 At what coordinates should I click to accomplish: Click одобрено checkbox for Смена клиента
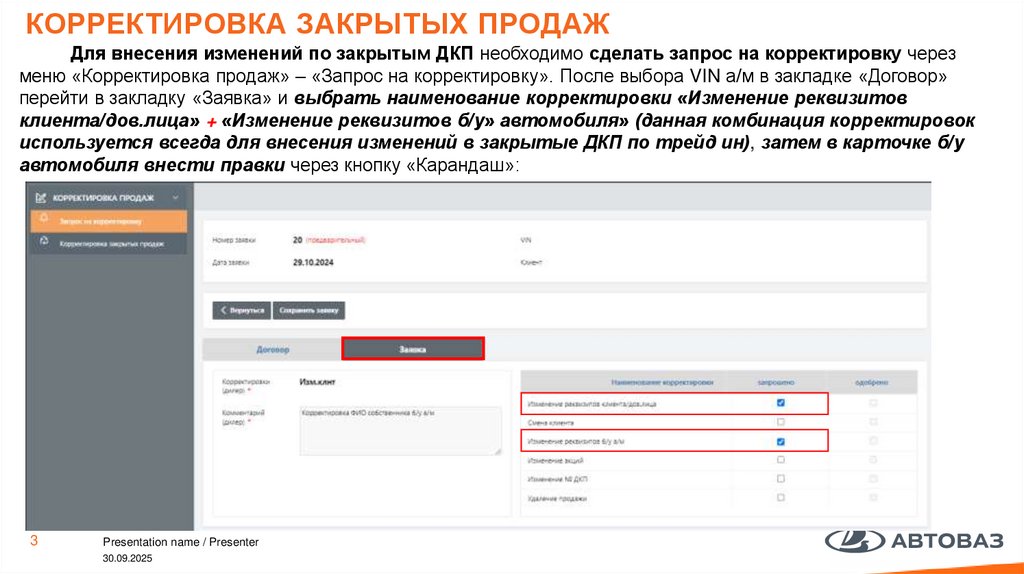click(873, 422)
